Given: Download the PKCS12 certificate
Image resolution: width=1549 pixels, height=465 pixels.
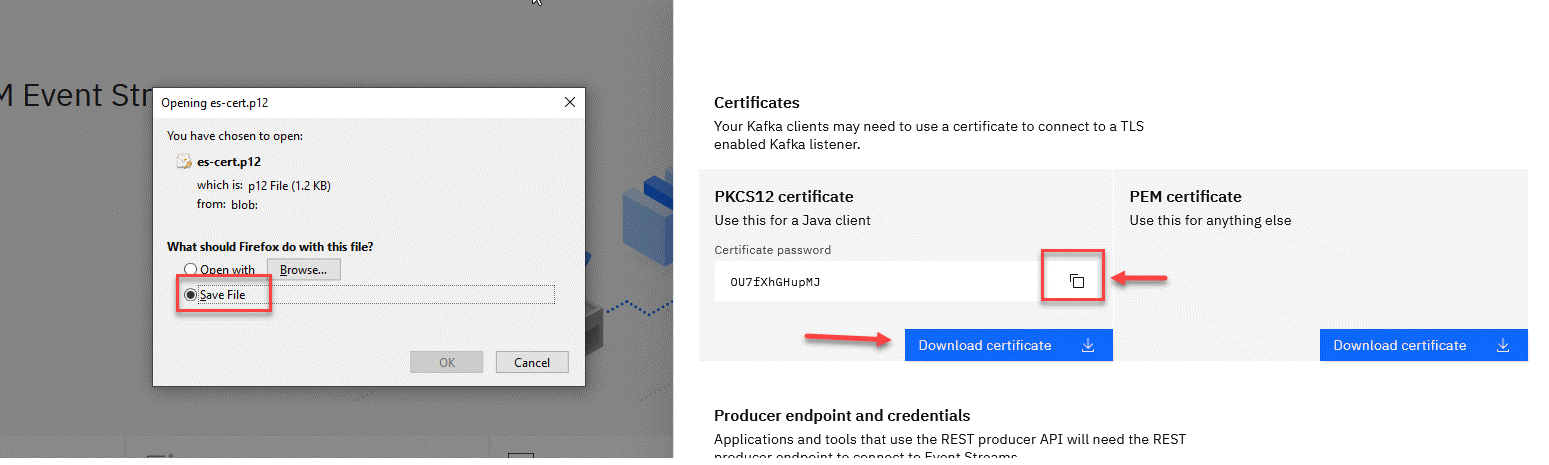Looking at the screenshot, I should 985,346.
